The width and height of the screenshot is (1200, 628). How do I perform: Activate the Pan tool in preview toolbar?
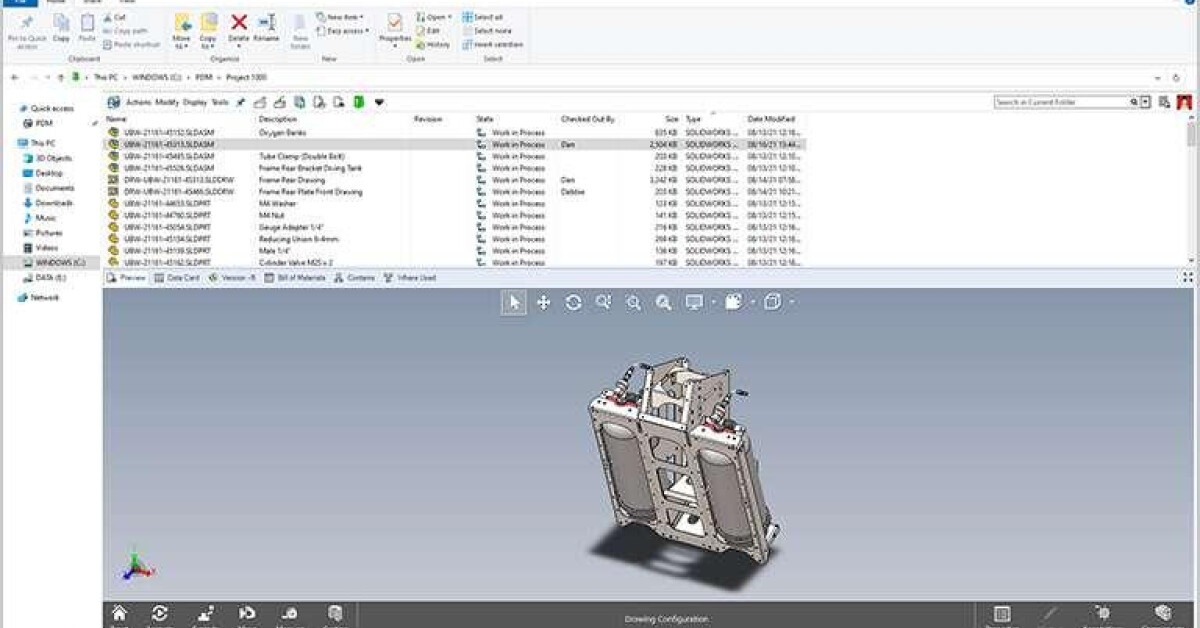(x=543, y=302)
